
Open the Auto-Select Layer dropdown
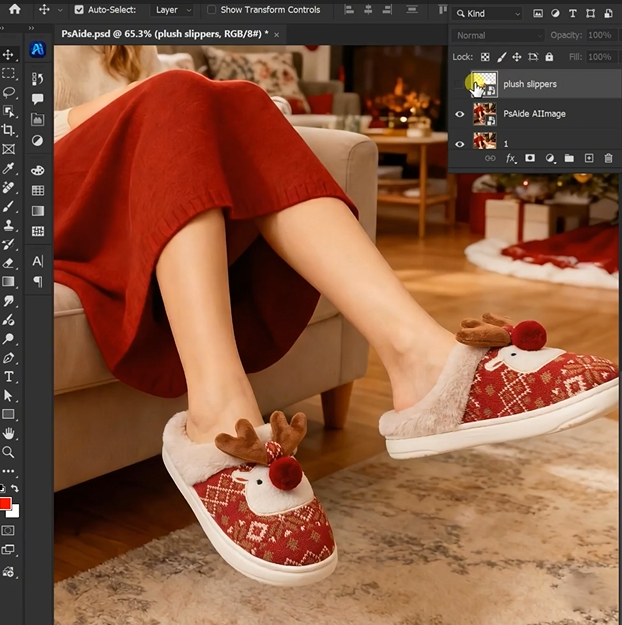tap(173, 10)
